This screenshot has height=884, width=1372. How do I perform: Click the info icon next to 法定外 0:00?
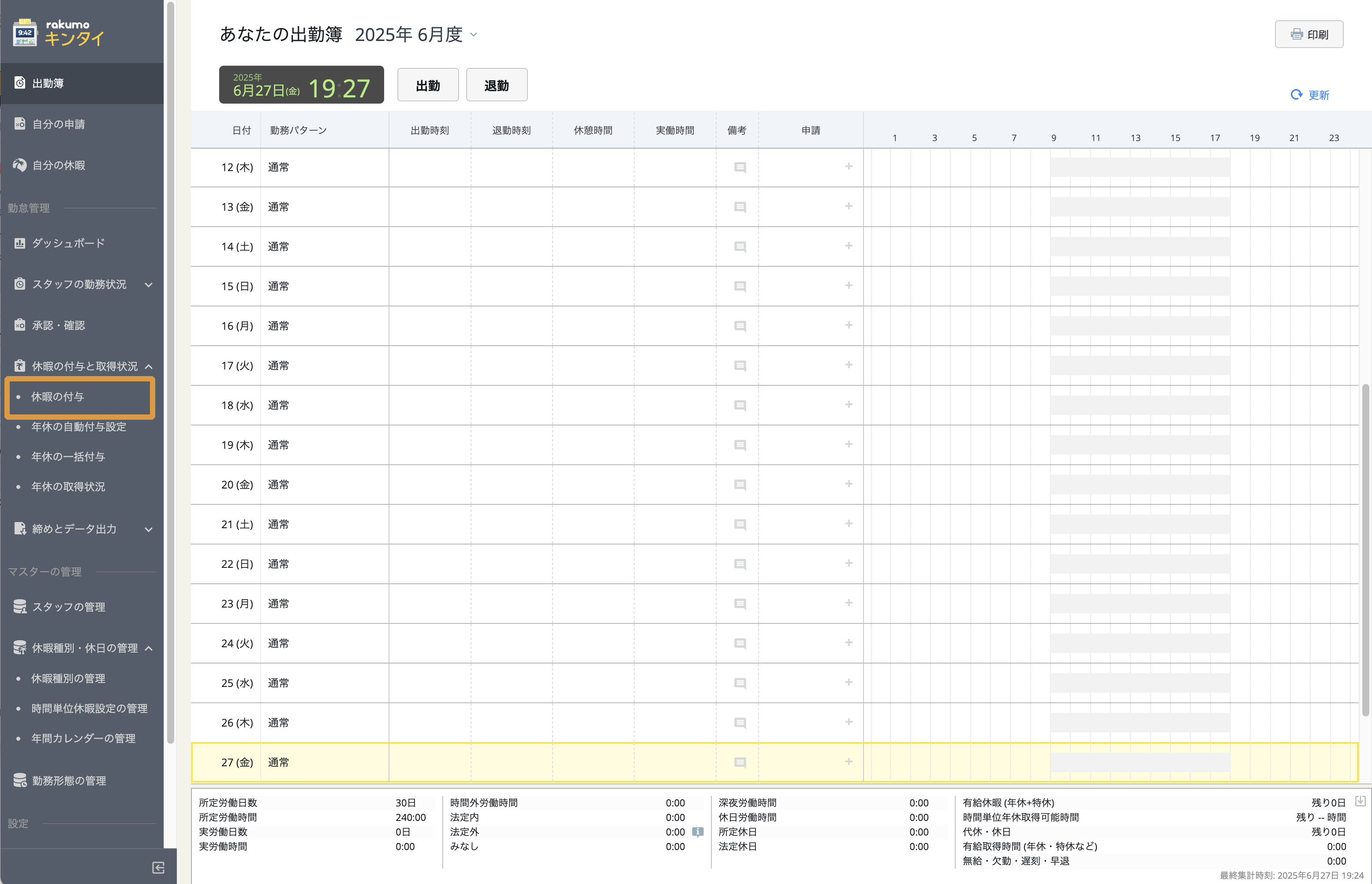tap(698, 832)
